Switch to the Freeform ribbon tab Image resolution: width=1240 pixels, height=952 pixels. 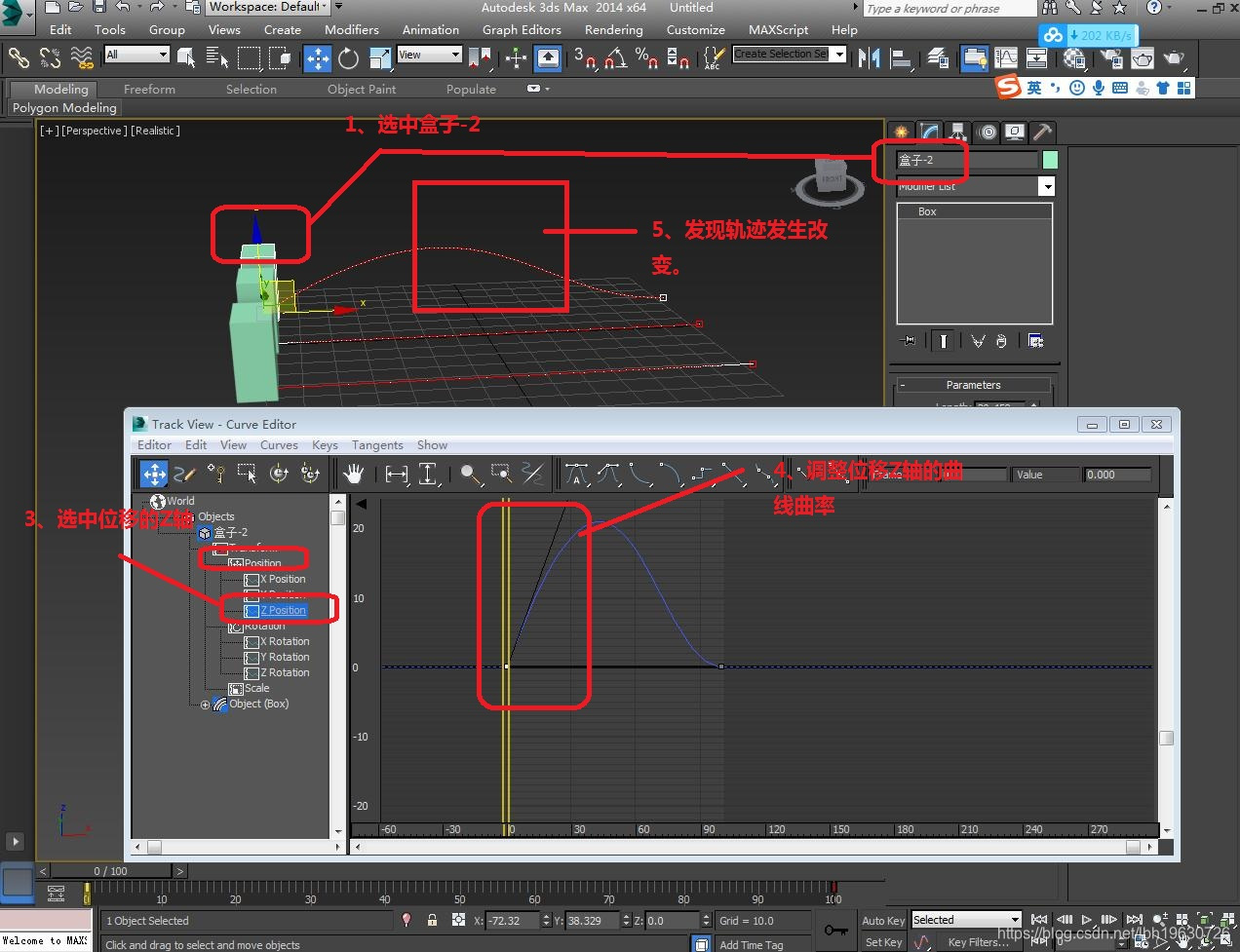(x=149, y=89)
